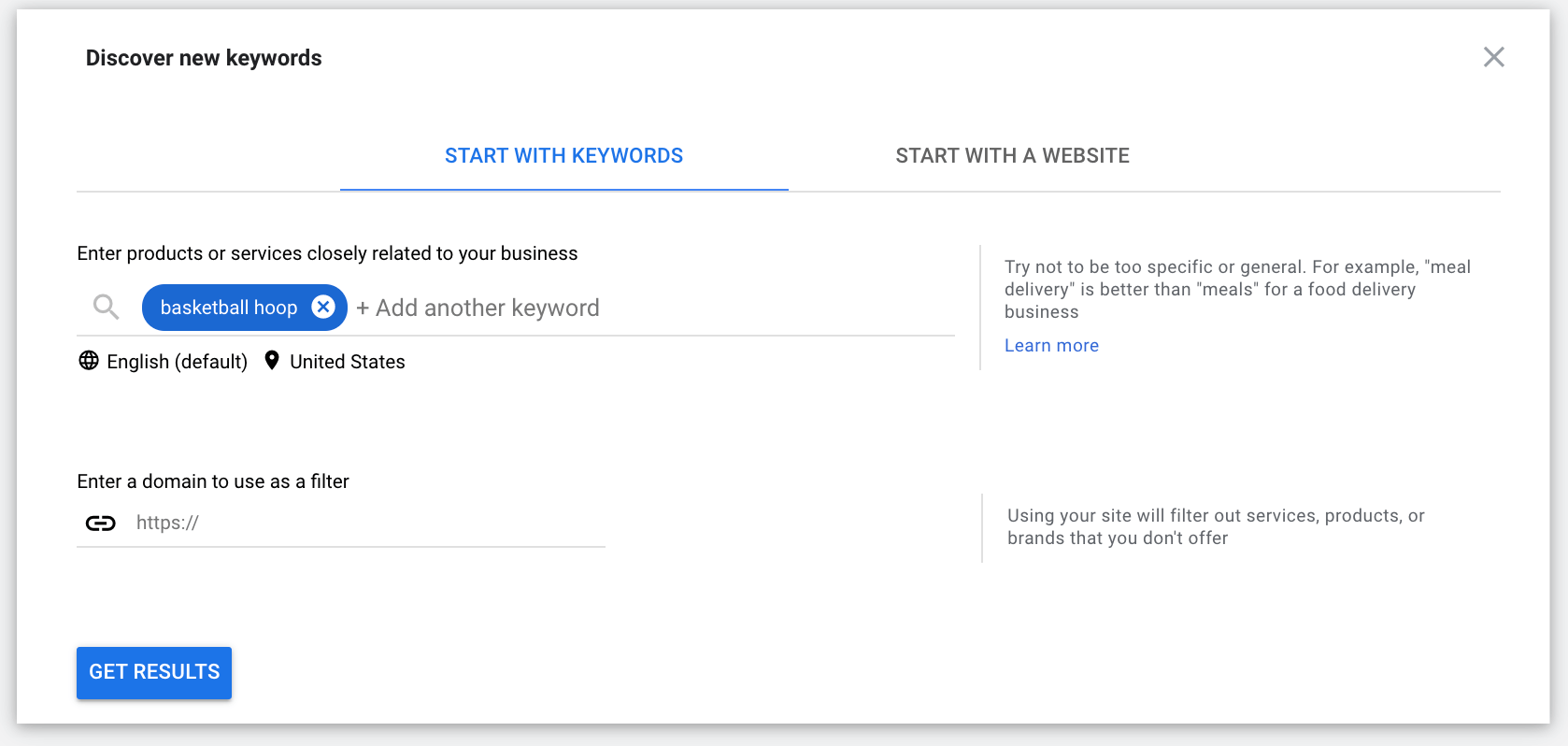Viewport: 1568px width, 746px height.
Task: Switch to Start With A Website tab
Action: 1013,156
